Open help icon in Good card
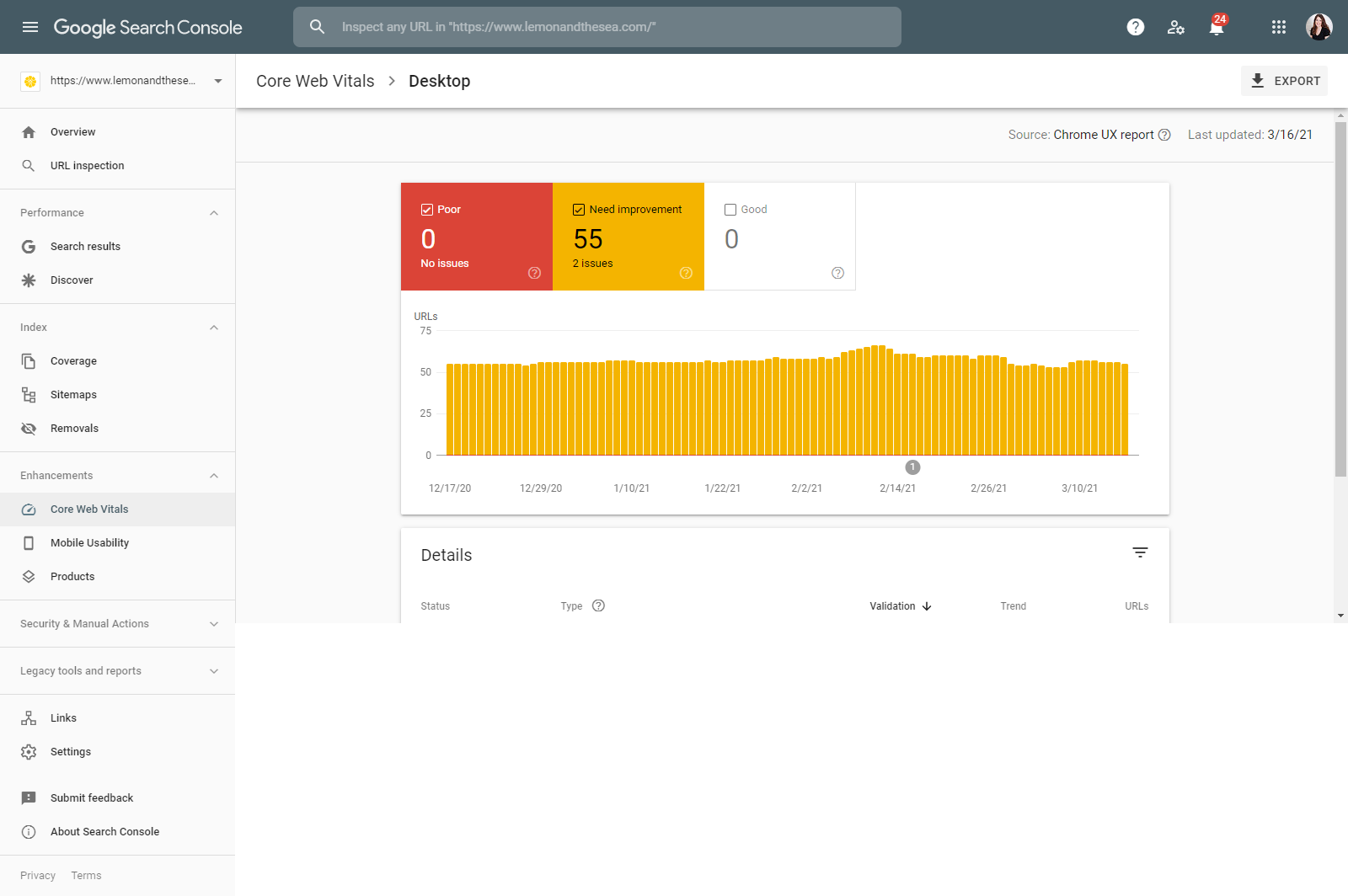The width and height of the screenshot is (1348, 896). pyautogui.click(x=837, y=273)
